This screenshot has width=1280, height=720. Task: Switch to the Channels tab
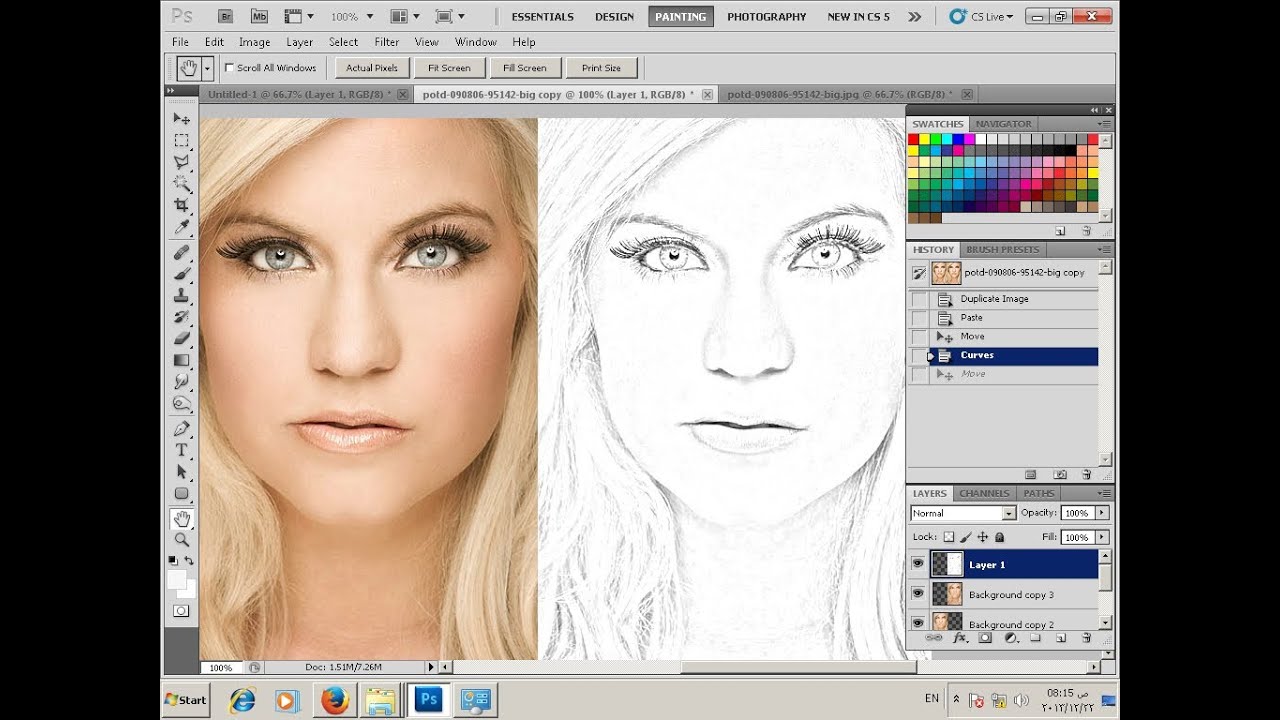pos(984,493)
